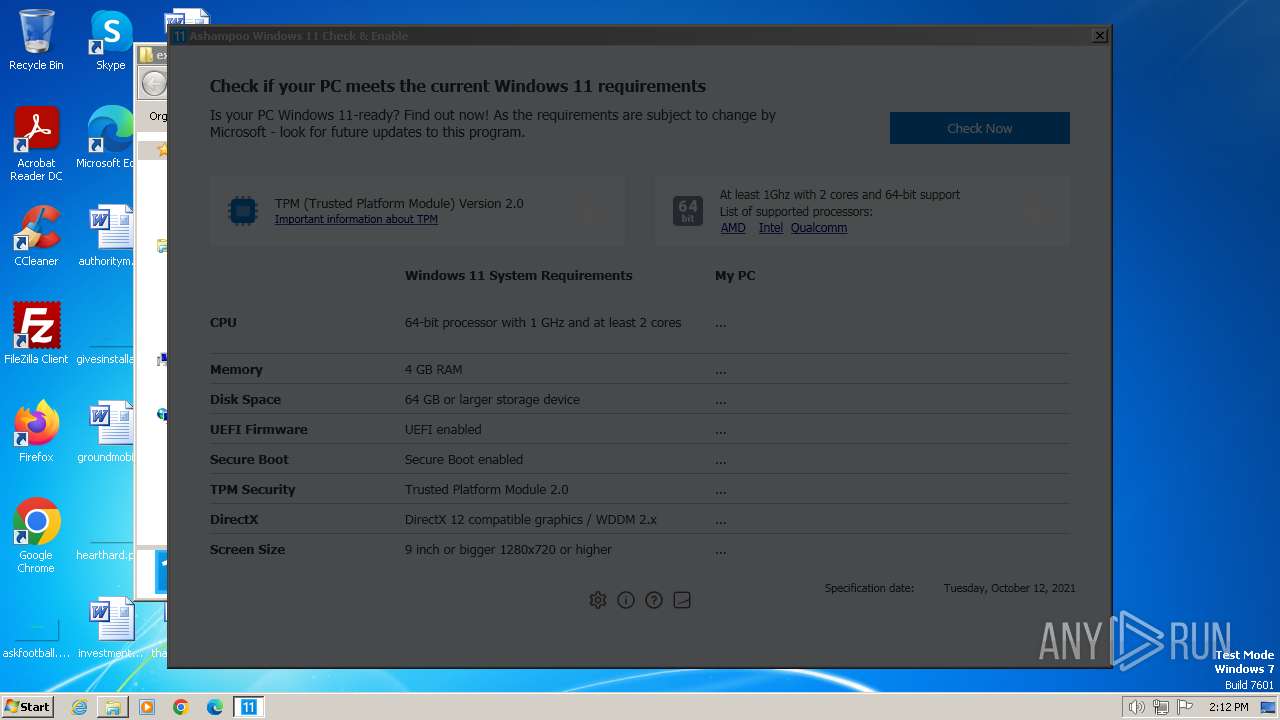Close the Ashampoo Windows 11 Check window
The width and height of the screenshot is (1280, 720).
pos(1100,36)
